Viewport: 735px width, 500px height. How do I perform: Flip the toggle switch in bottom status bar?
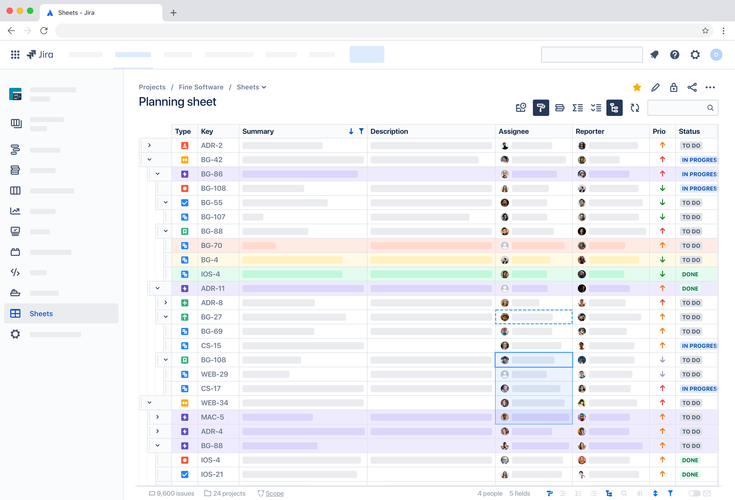[694, 493]
